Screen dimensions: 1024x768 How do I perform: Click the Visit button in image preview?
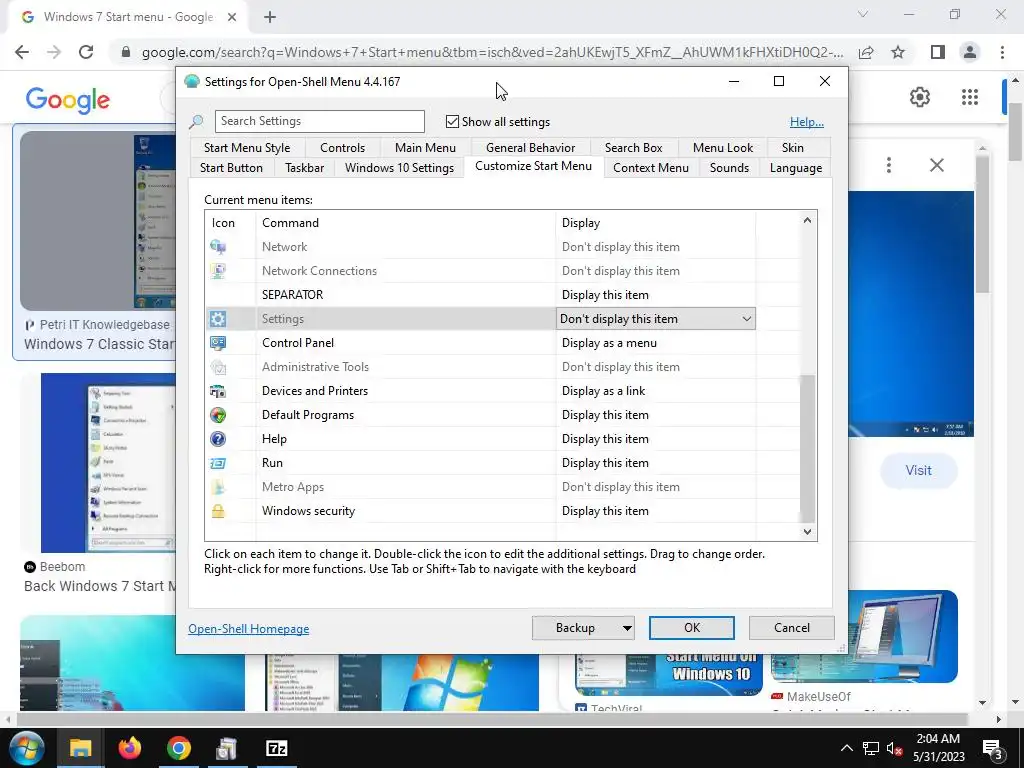(918, 470)
